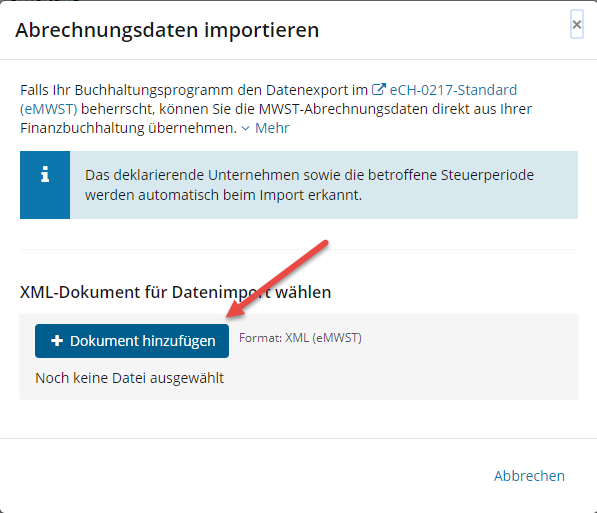
Task: Click the Abrechnungsdaten importieren dialog title
Action: coord(167,30)
